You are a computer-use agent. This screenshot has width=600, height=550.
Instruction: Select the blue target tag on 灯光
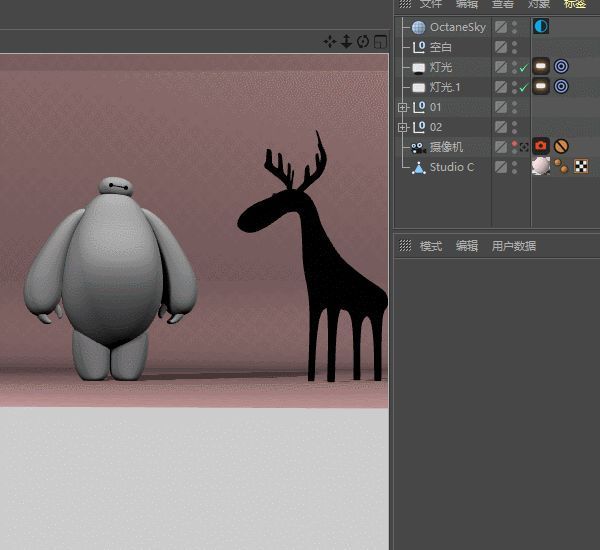point(561,66)
